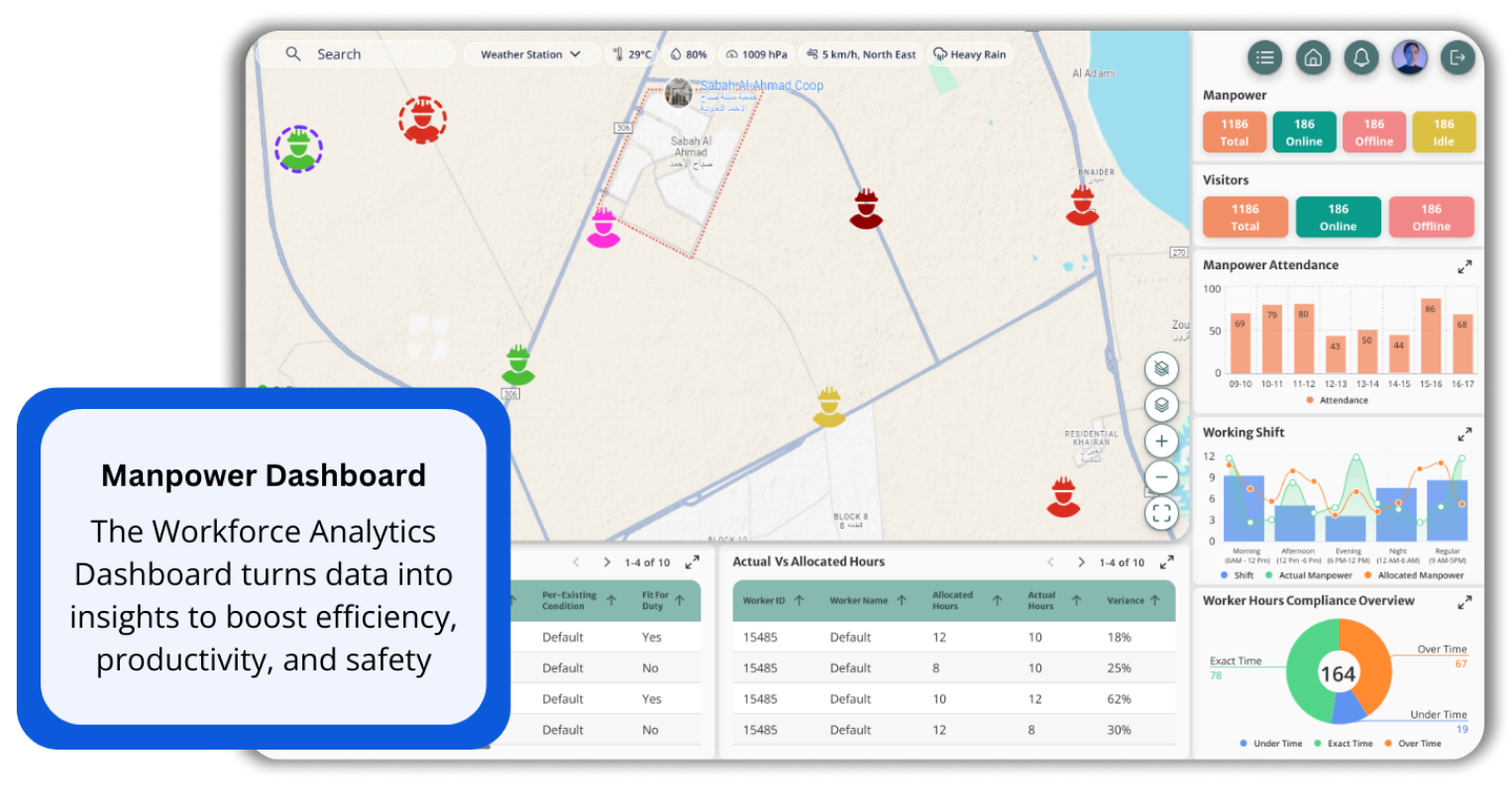Click the 1009 hPa pressure indicator
The height and width of the screenshot is (812, 1511).
(x=757, y=54)
